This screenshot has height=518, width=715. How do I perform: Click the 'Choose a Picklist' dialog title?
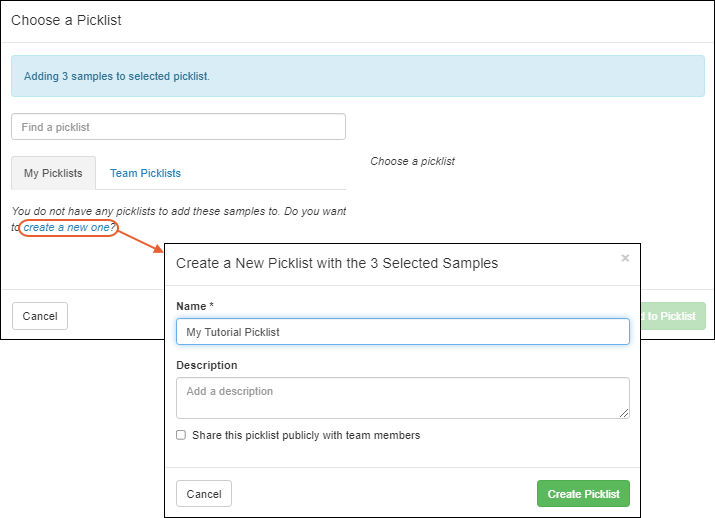pos(66,20)
